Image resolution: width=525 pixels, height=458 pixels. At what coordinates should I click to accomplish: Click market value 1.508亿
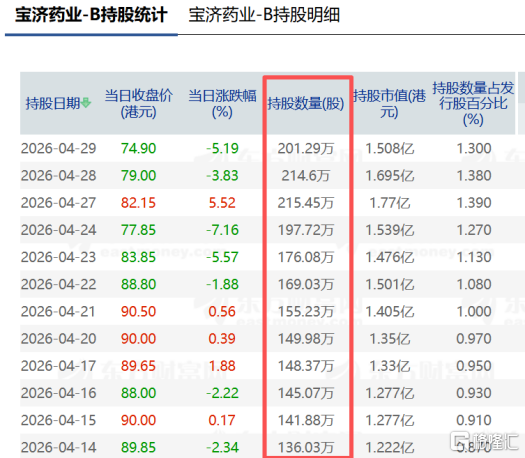click(390, 148)
